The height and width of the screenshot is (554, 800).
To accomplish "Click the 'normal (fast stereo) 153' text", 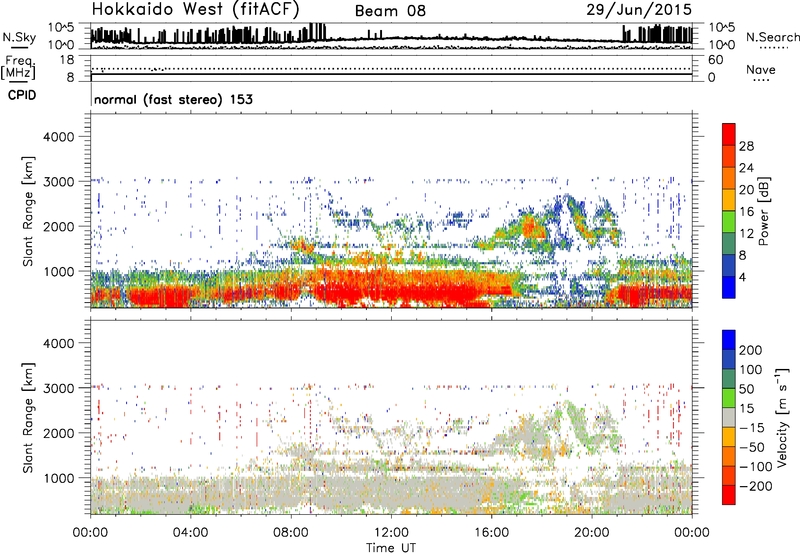I will click(x=173, y=99).
